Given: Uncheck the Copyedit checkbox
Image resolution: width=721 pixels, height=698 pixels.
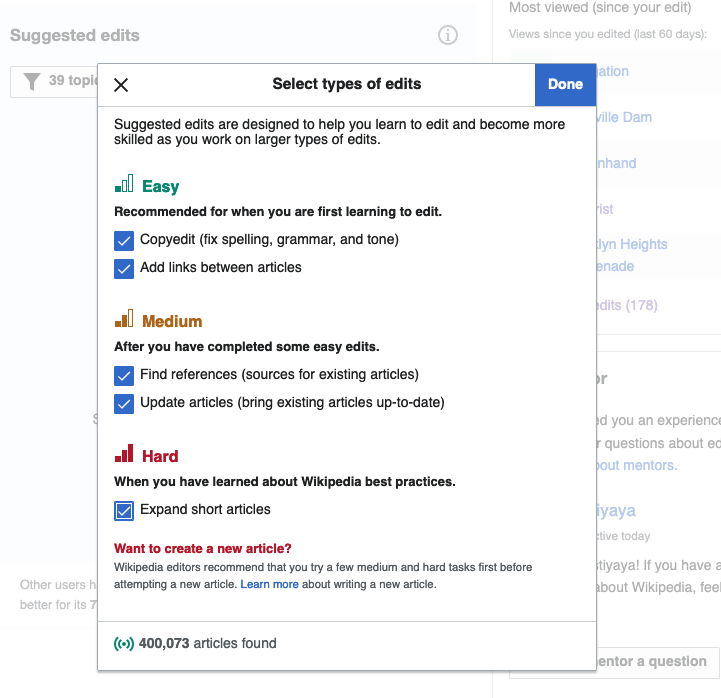Looking at the screenshot, I should click(124, 240).
